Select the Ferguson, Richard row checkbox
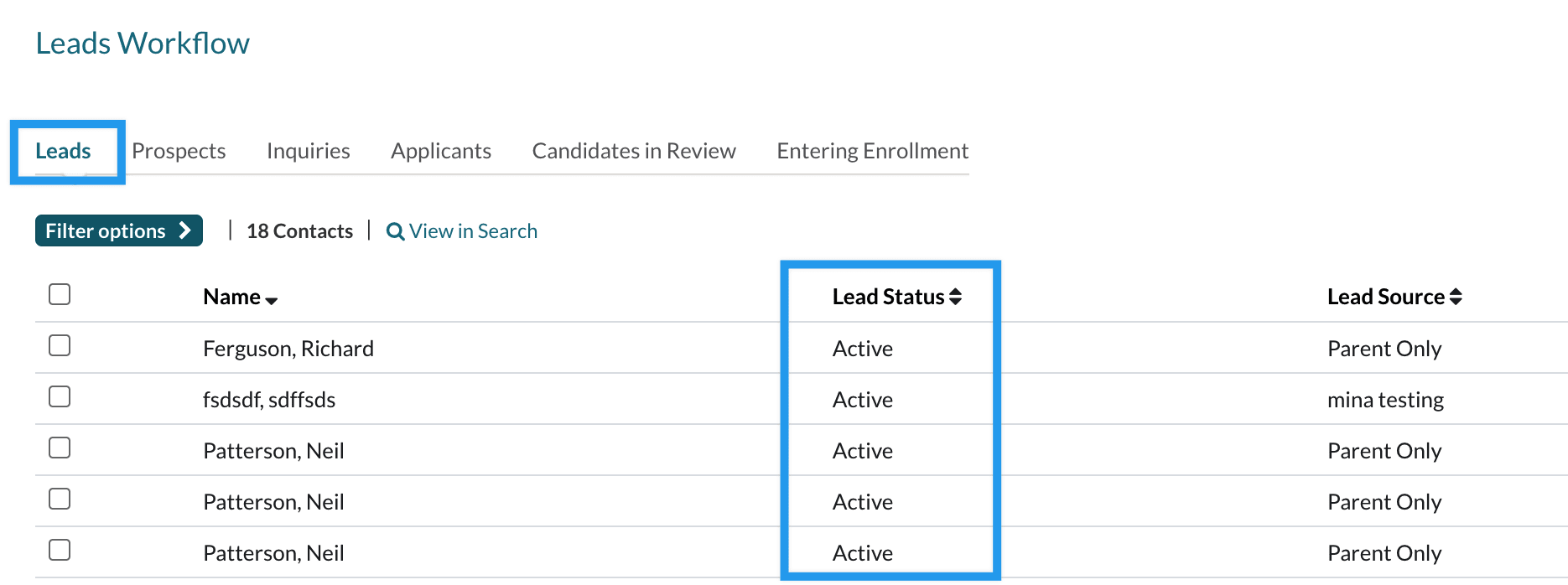Screen dimensions: 1568x585 pos(60,345)
